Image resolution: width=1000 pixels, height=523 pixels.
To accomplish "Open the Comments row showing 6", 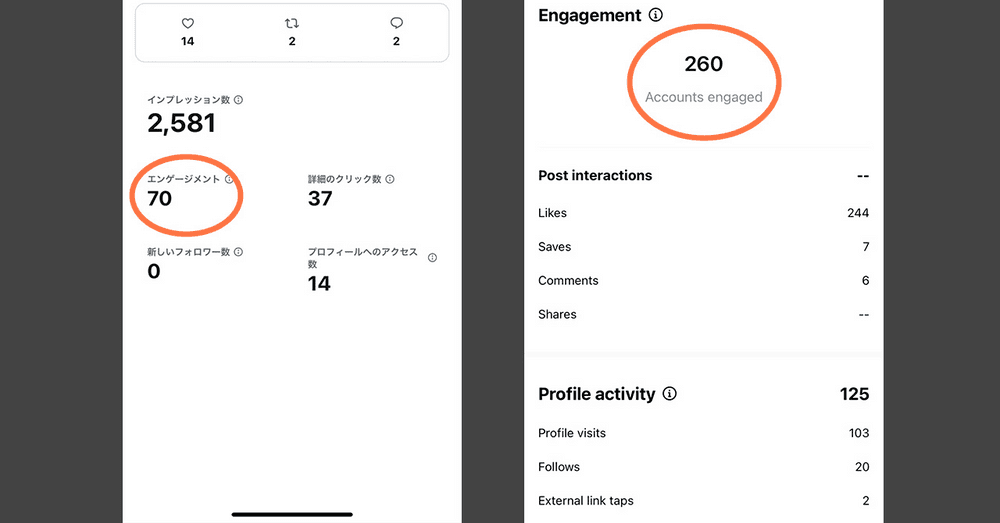I will point(703,281).
